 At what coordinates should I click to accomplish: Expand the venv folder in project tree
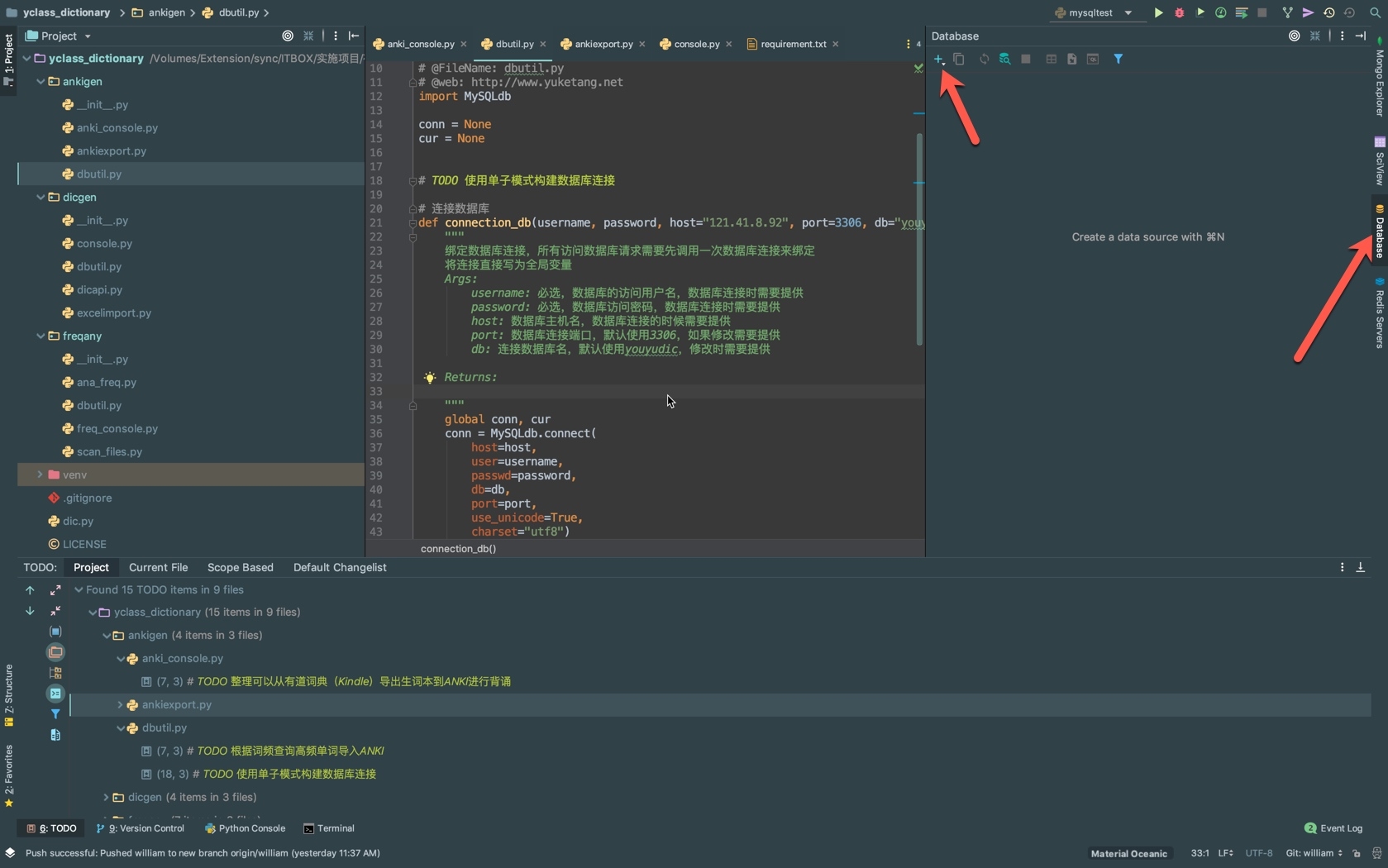pyautogui.click(x=40, y=475)
